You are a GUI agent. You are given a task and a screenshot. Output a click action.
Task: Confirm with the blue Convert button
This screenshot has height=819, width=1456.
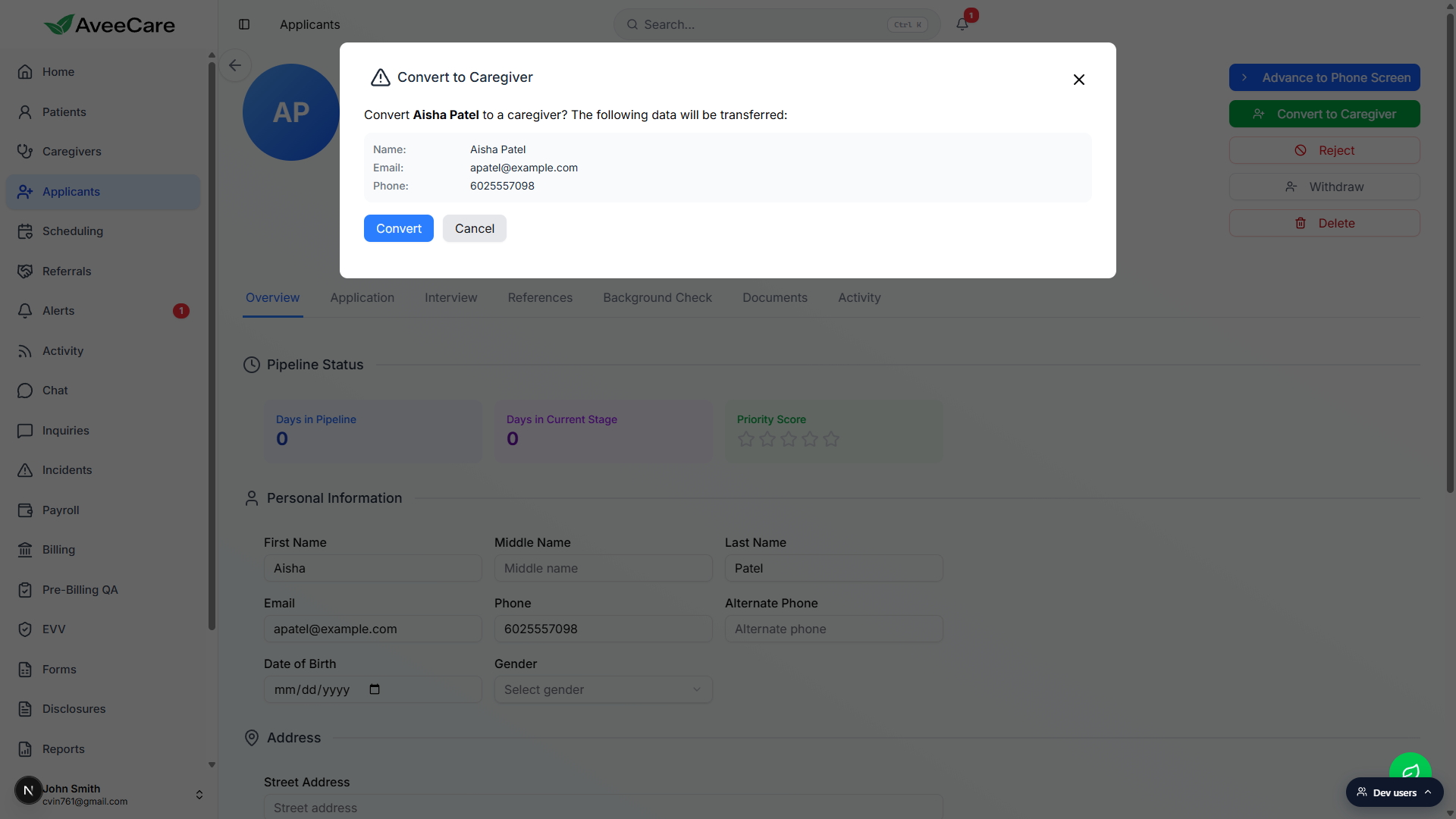pos(399,228)
